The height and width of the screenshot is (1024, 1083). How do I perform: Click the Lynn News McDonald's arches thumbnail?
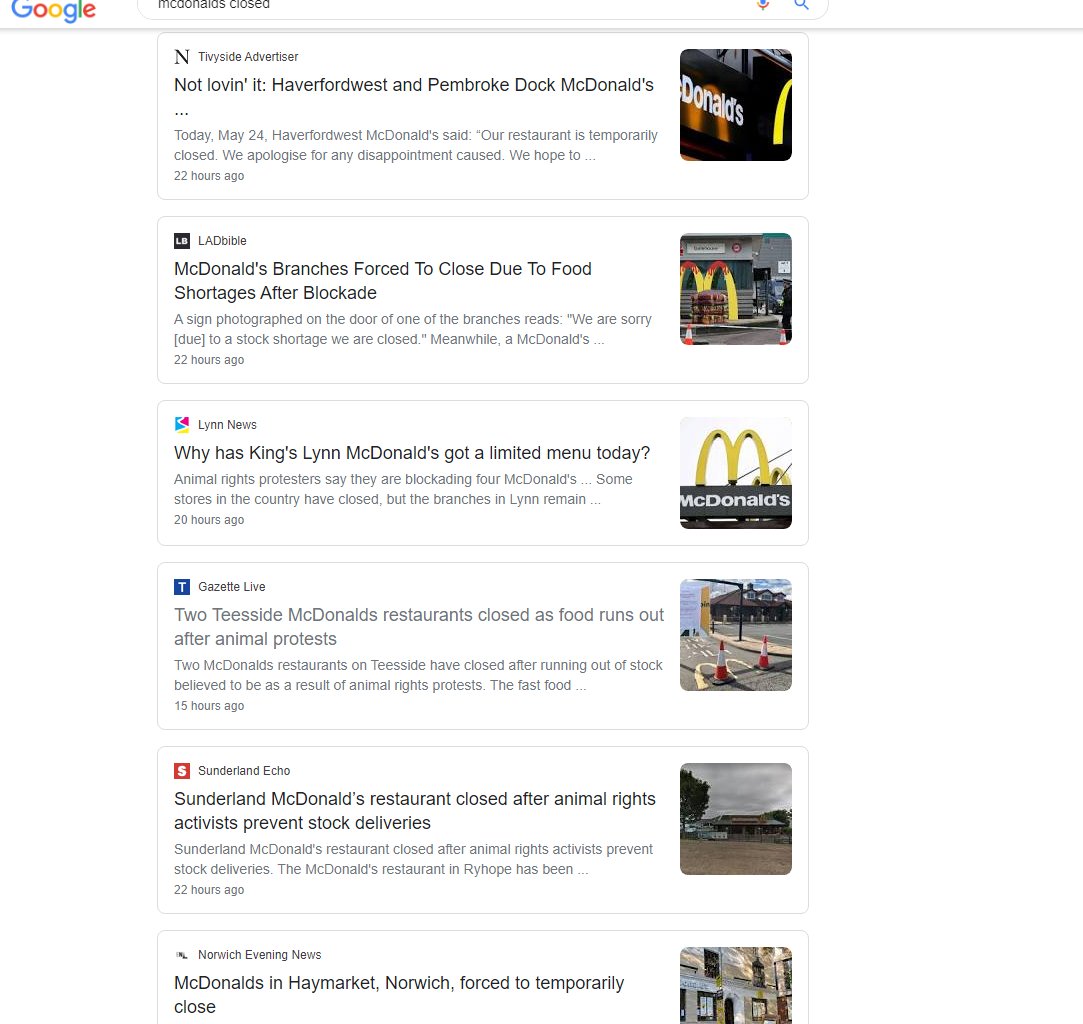tap(735, 472)
